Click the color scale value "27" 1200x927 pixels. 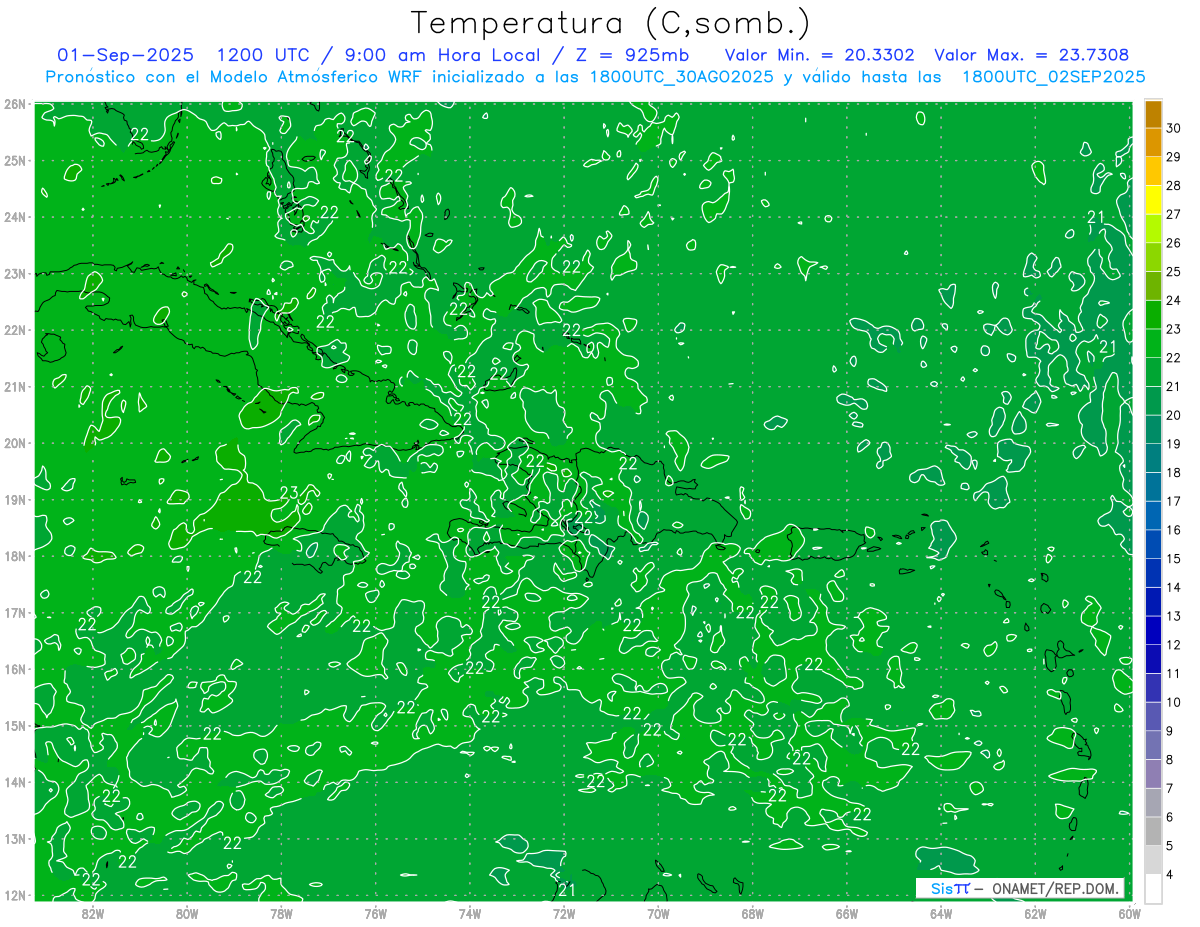coord(1174,214)
